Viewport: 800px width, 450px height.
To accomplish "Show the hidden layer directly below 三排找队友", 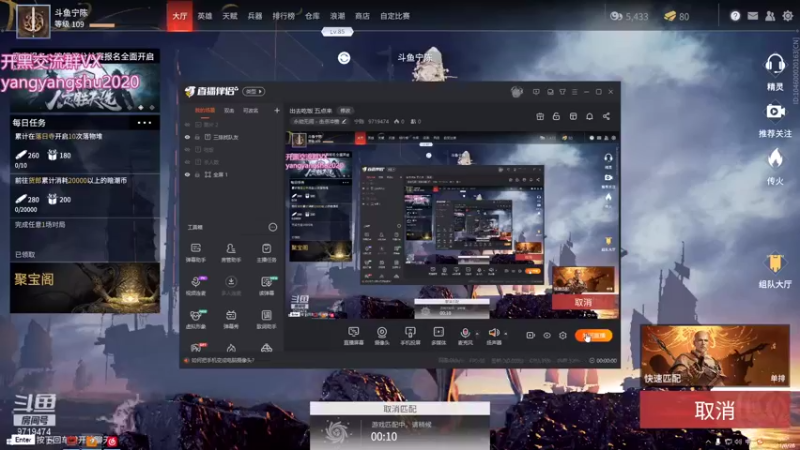I will [x=187, y=150].
